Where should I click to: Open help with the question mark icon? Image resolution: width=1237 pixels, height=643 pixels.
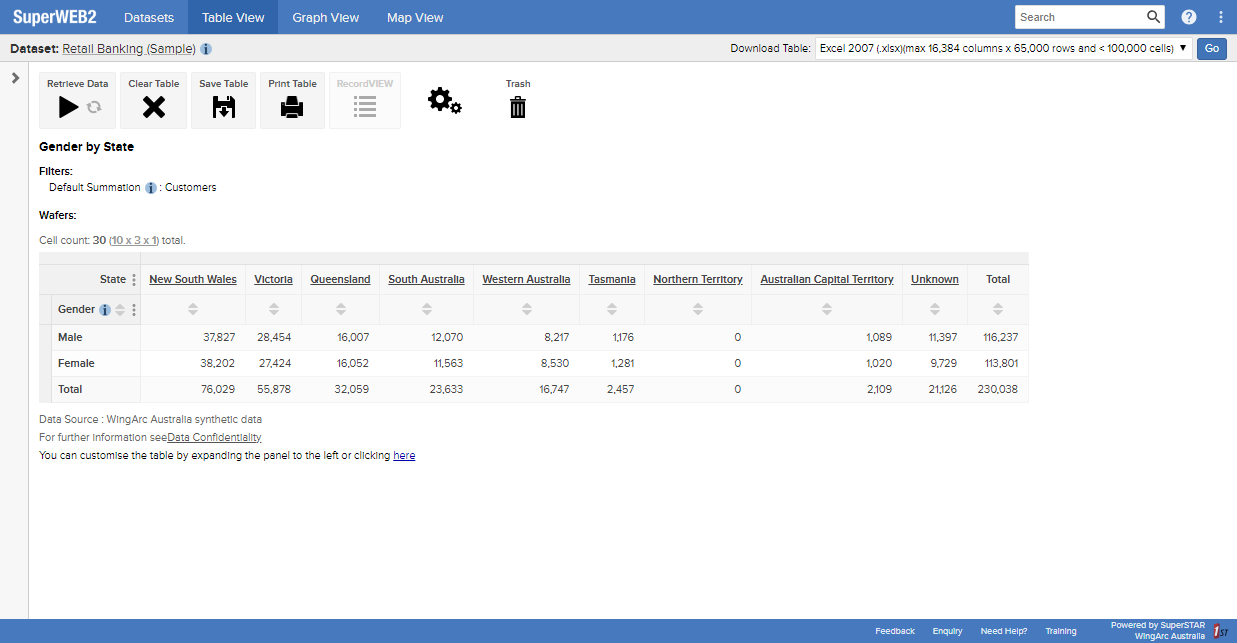point(1189,17)
